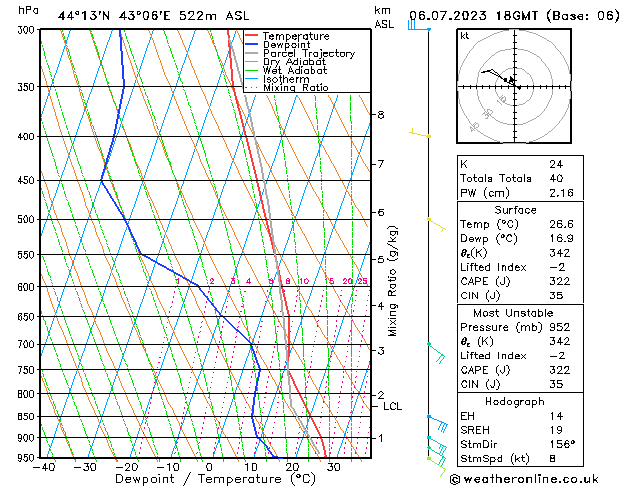629x486 pixels.
Task: Click the blue wind barb at 850 hPa
Action: click(x=438, y=424)
